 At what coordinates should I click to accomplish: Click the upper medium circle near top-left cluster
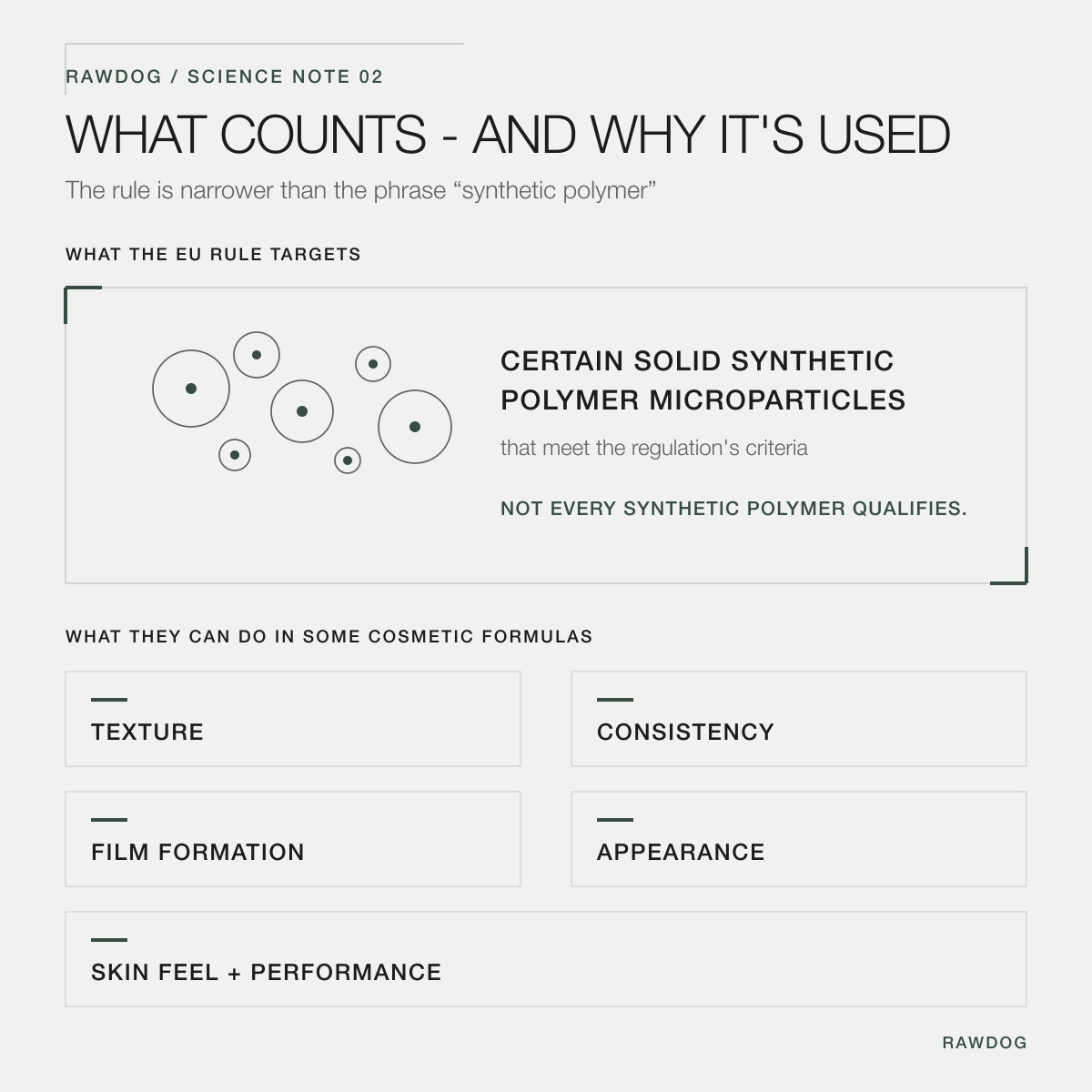click(x=257, y=355)
